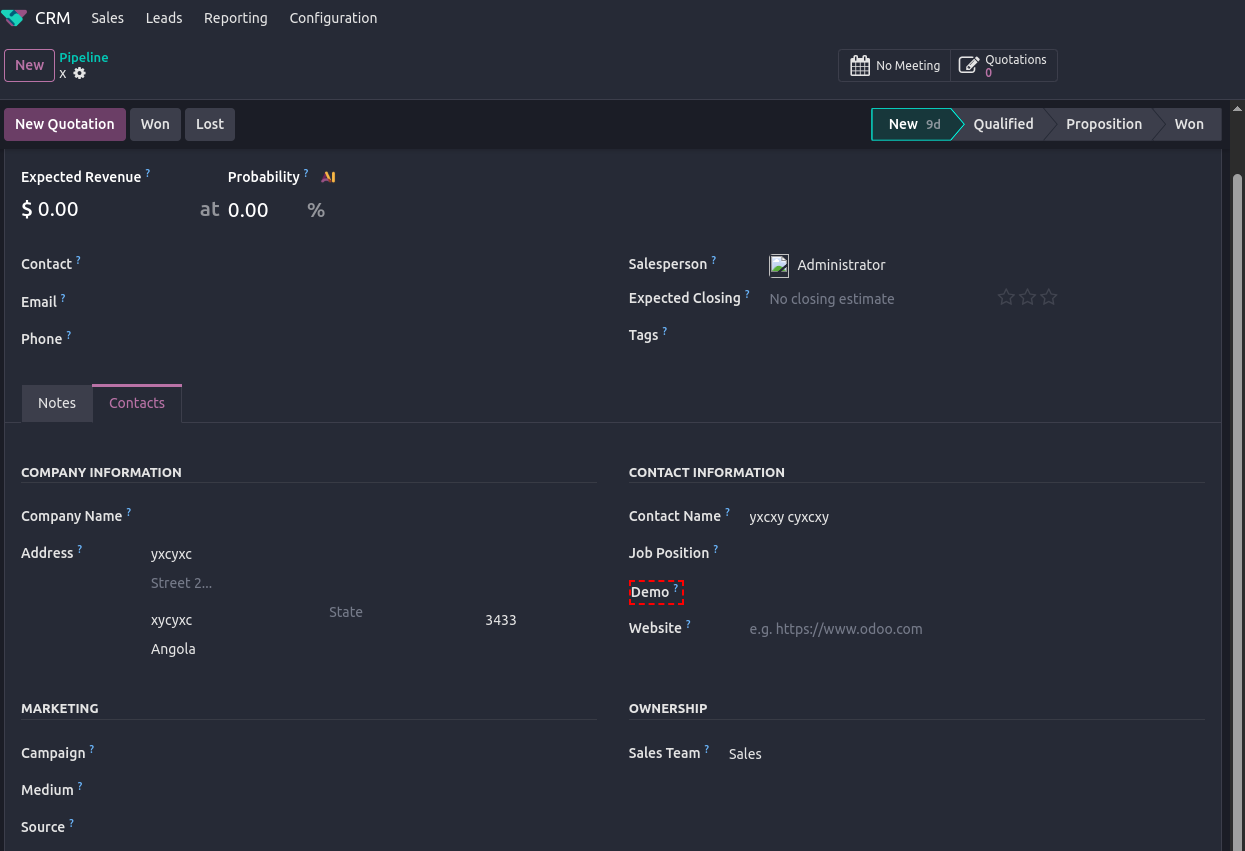The image size is (1245, 851).
Task: Open the gear actions menu icon
Action: coord(80,73)
